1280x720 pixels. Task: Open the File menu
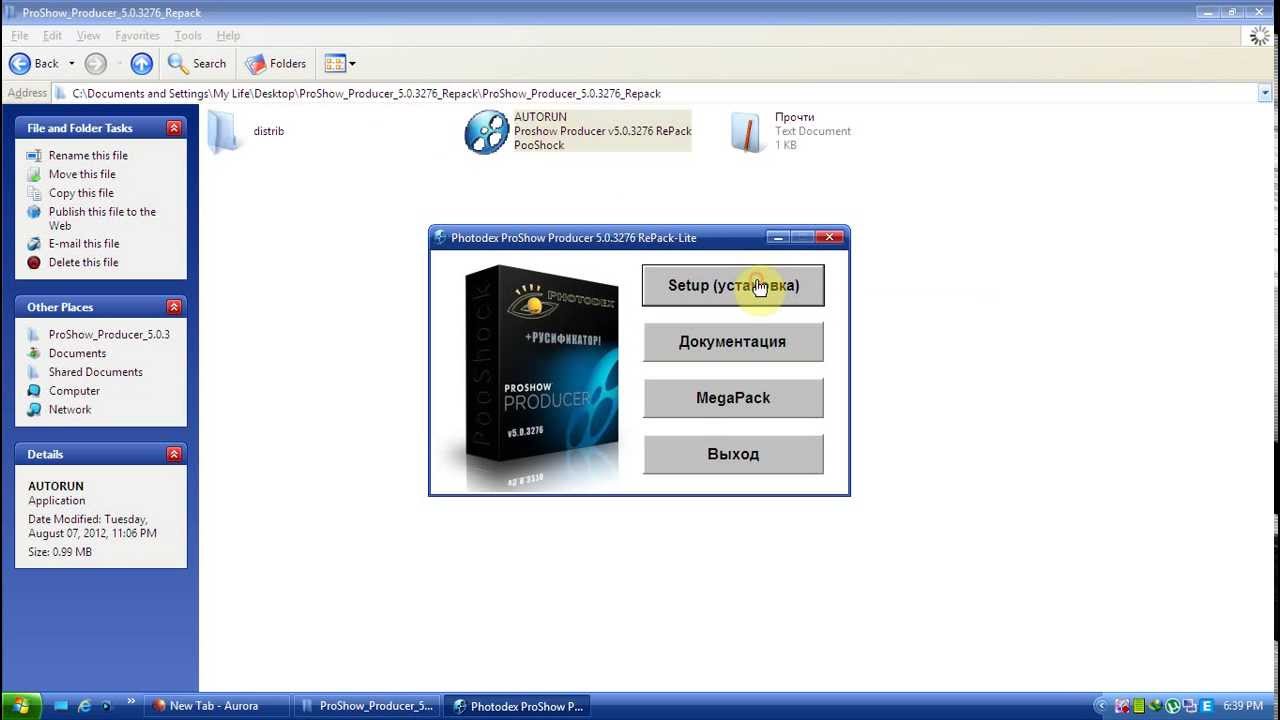[19, 35]
